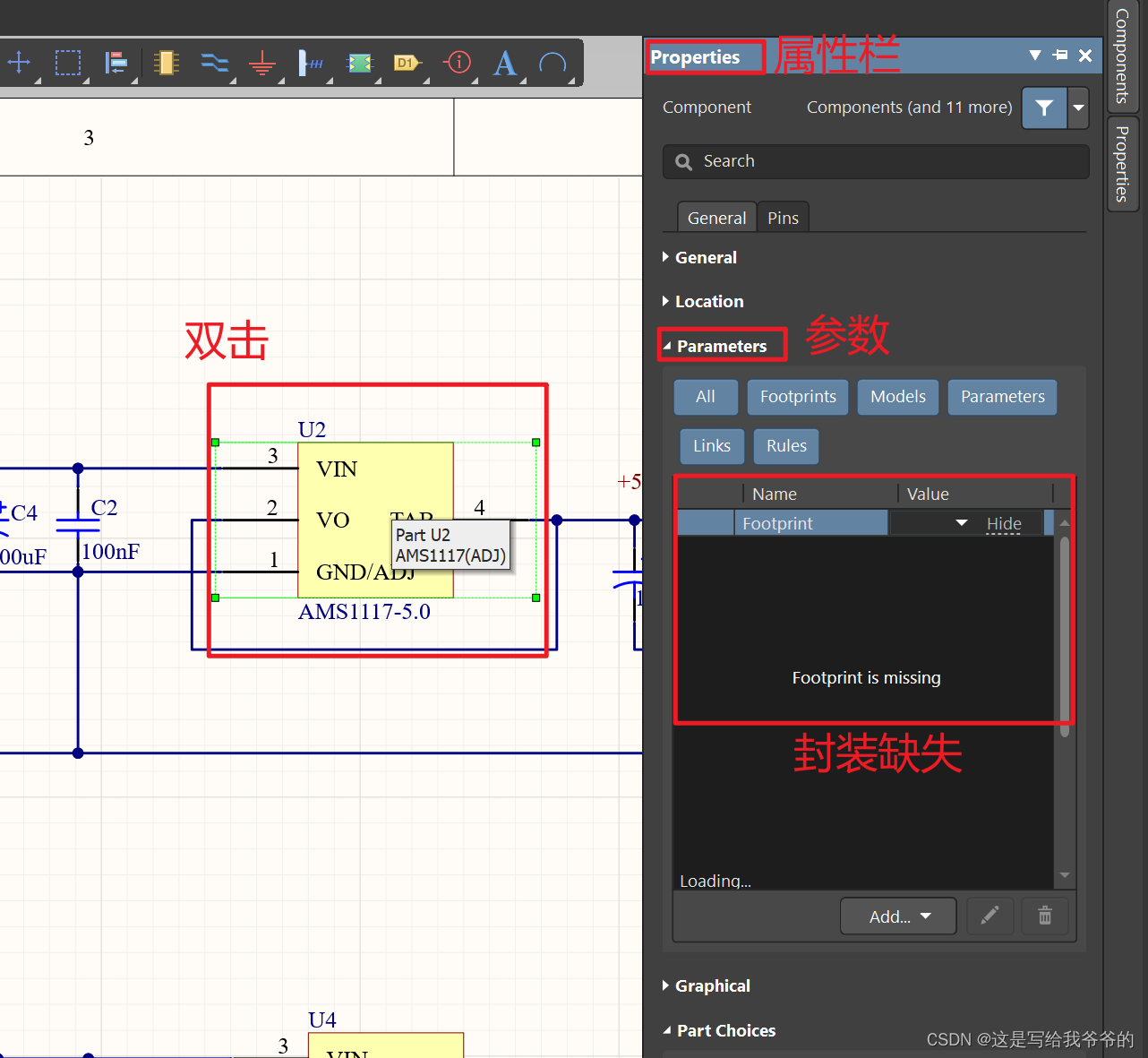
Task: Select the Place Part component tool
Action: click(167, 63)
